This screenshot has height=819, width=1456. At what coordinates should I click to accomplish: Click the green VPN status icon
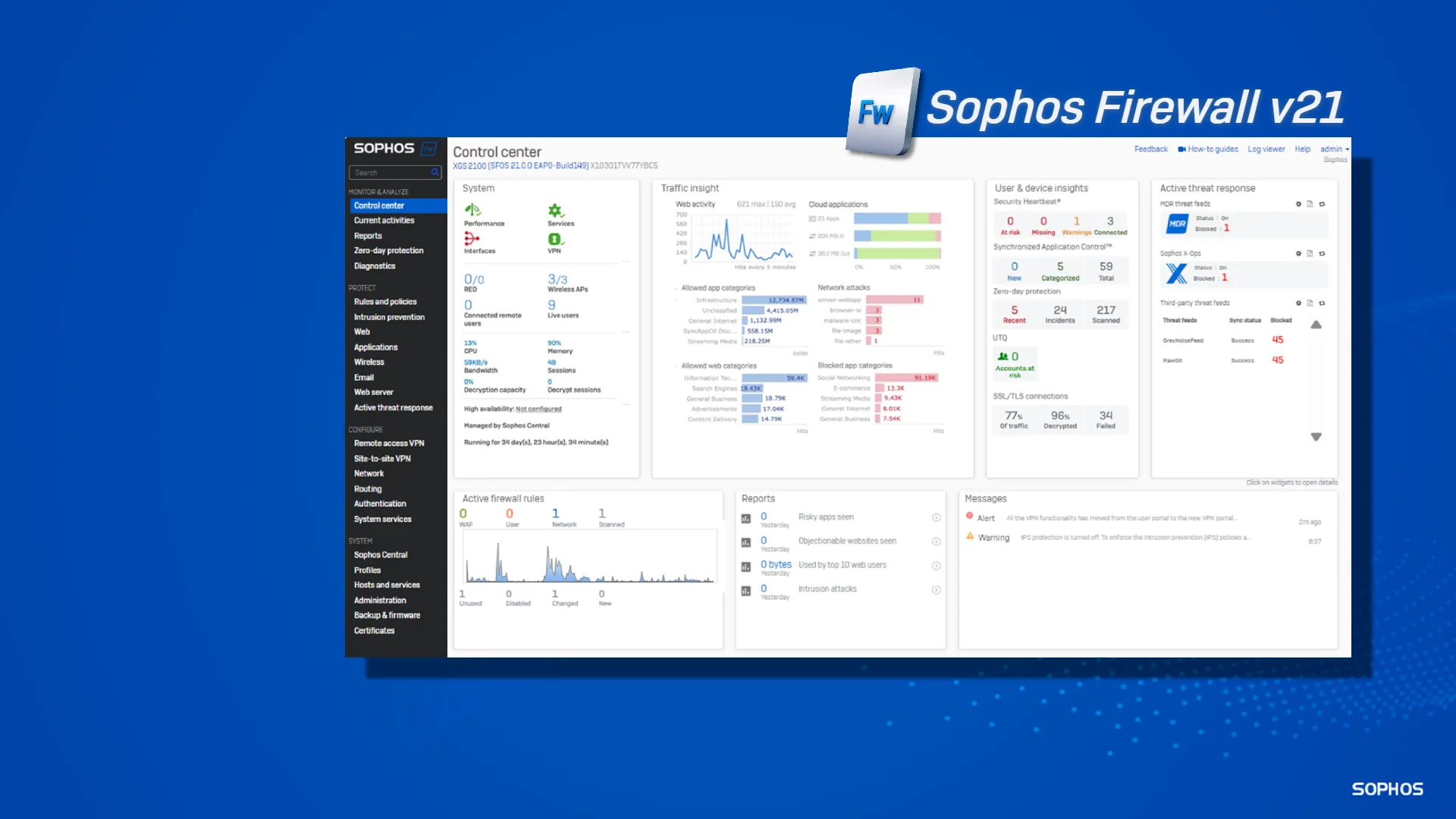pyautogui.click(x=554, y=240)
